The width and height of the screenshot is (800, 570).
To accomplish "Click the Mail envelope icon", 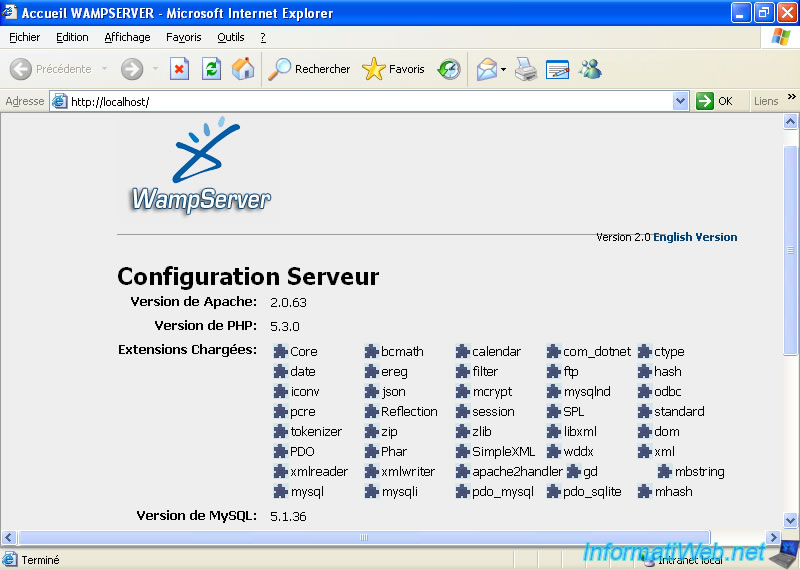I will 486,69.
